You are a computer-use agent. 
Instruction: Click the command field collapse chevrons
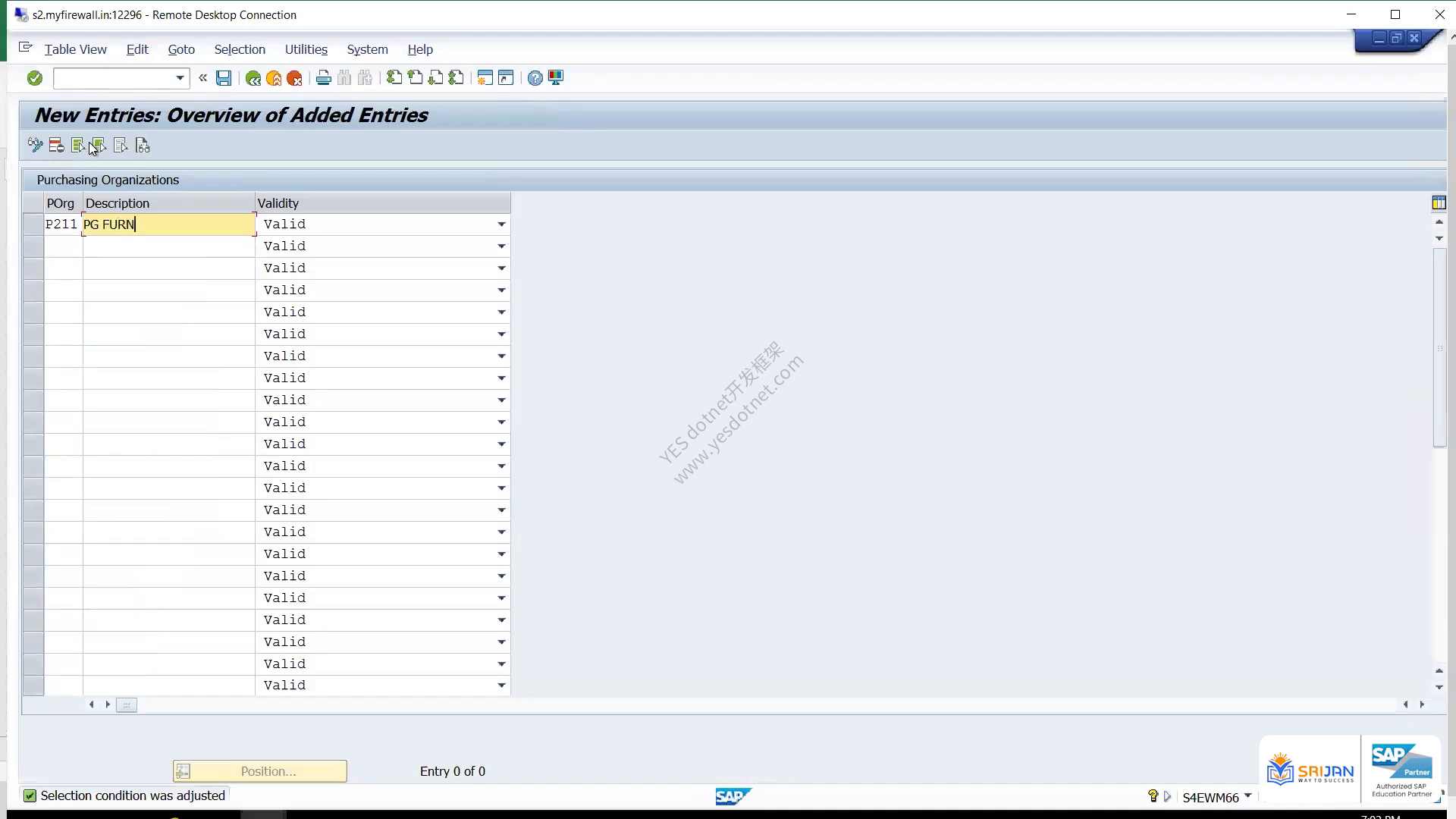point(202,77)
